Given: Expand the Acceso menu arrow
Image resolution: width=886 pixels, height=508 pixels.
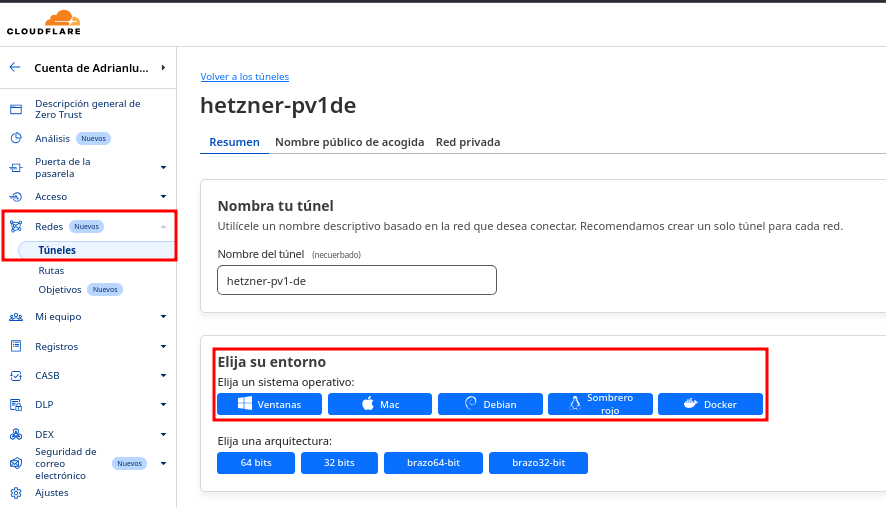Looking at the screenshot, I should coord(163,197).
